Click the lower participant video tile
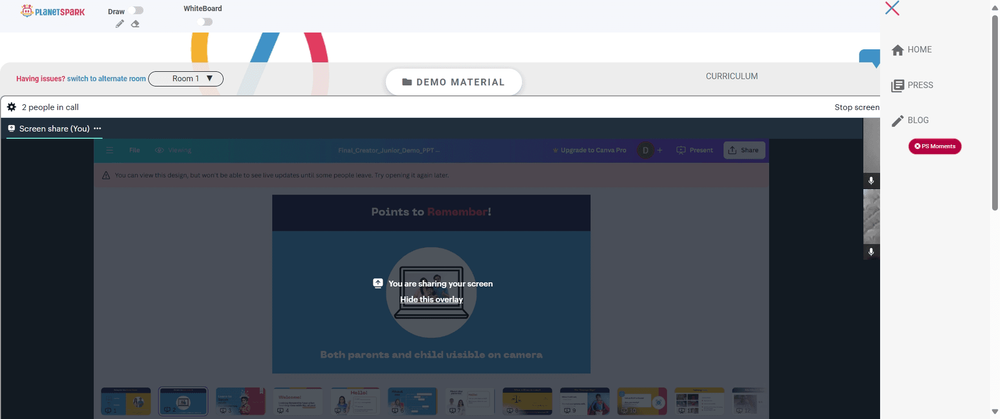This screenshot has height=419, width=1000. pos(871,224)
